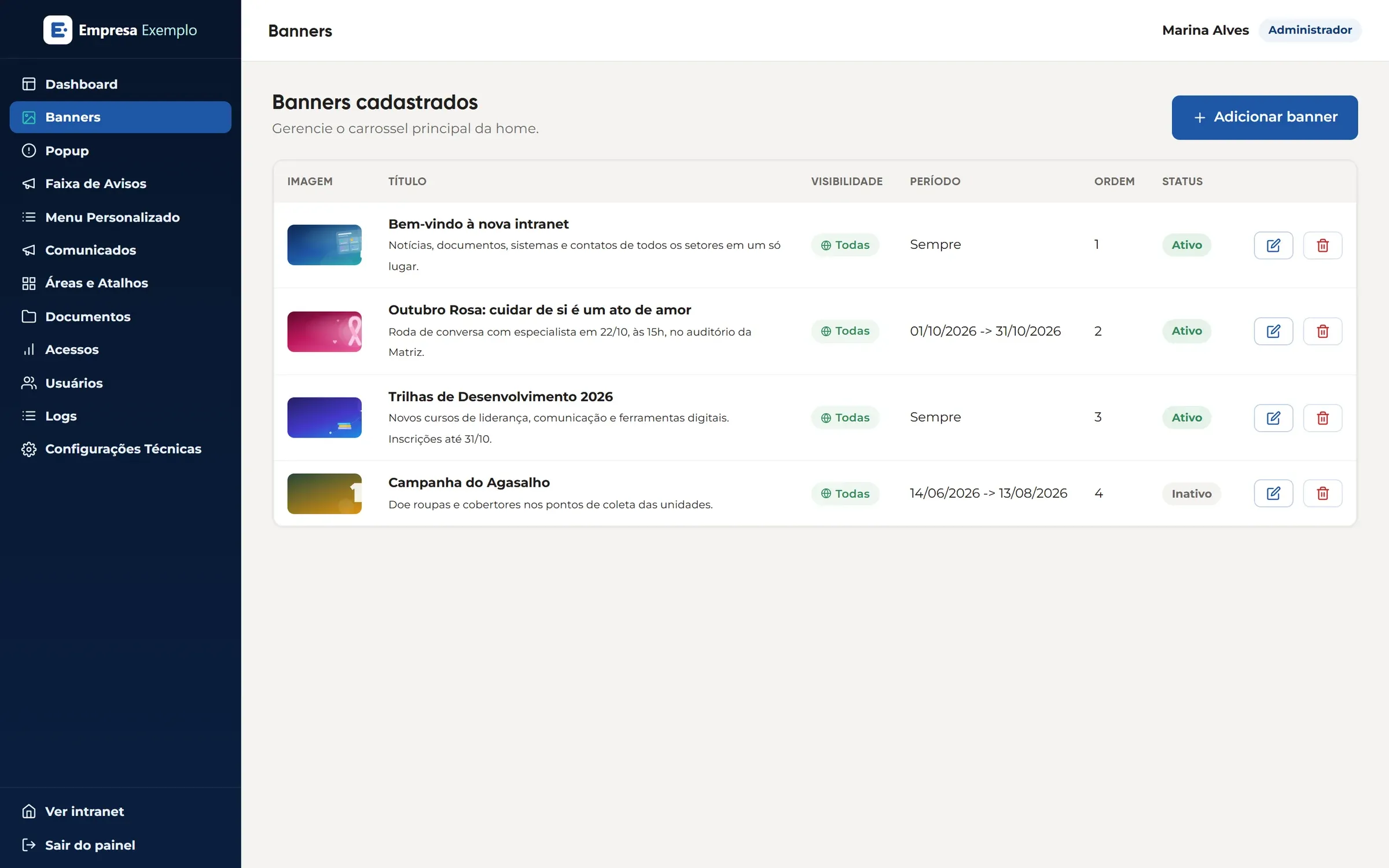Image resolution: width=1389 pixels, height=868 pixels.
Task: Open the Outubro Rosa banner thumbnail
Action: coord(324,332)
